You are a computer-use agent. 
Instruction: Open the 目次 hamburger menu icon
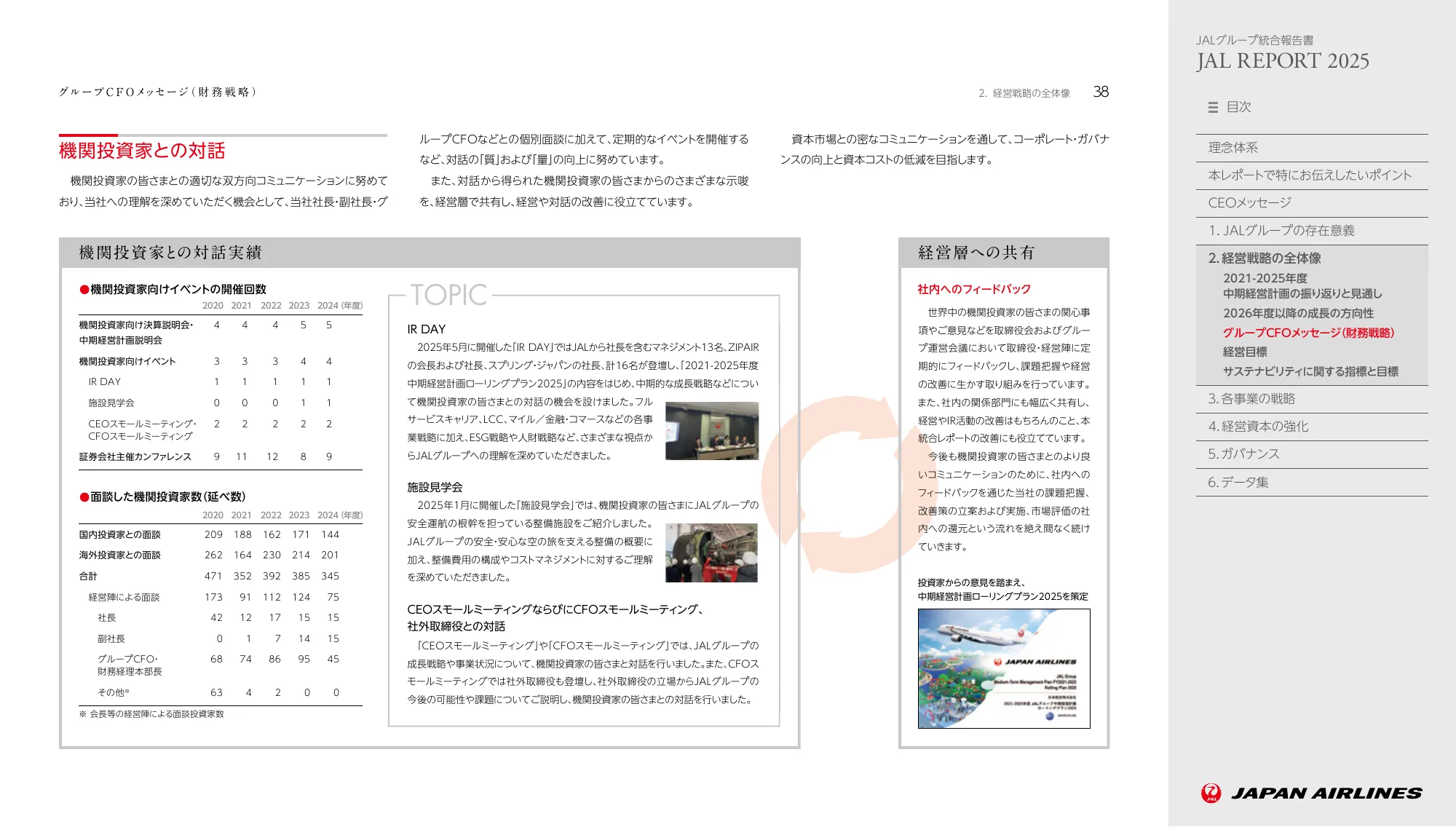[1213, 107]
